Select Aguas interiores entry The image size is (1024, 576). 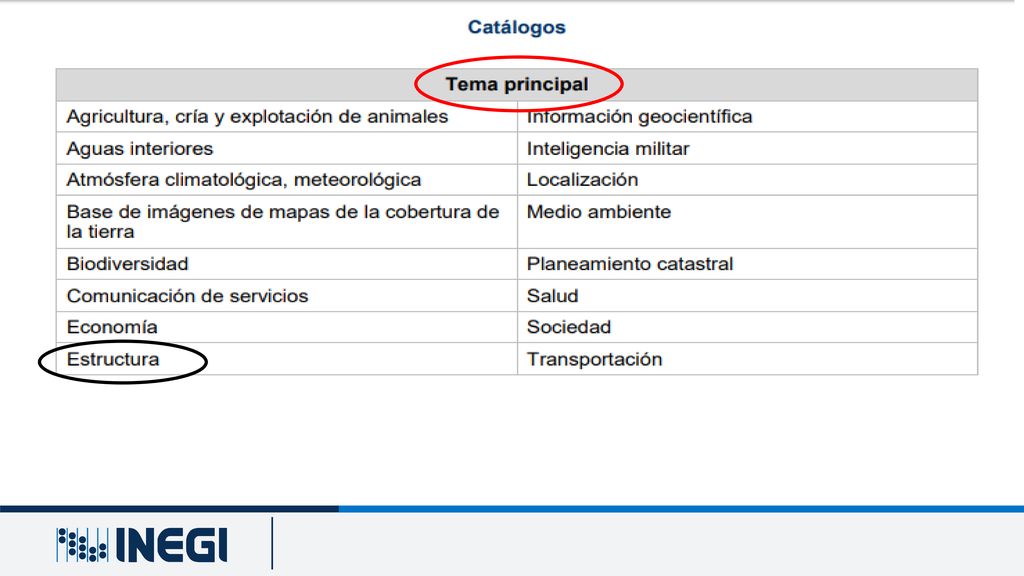(x=140, y=149)
